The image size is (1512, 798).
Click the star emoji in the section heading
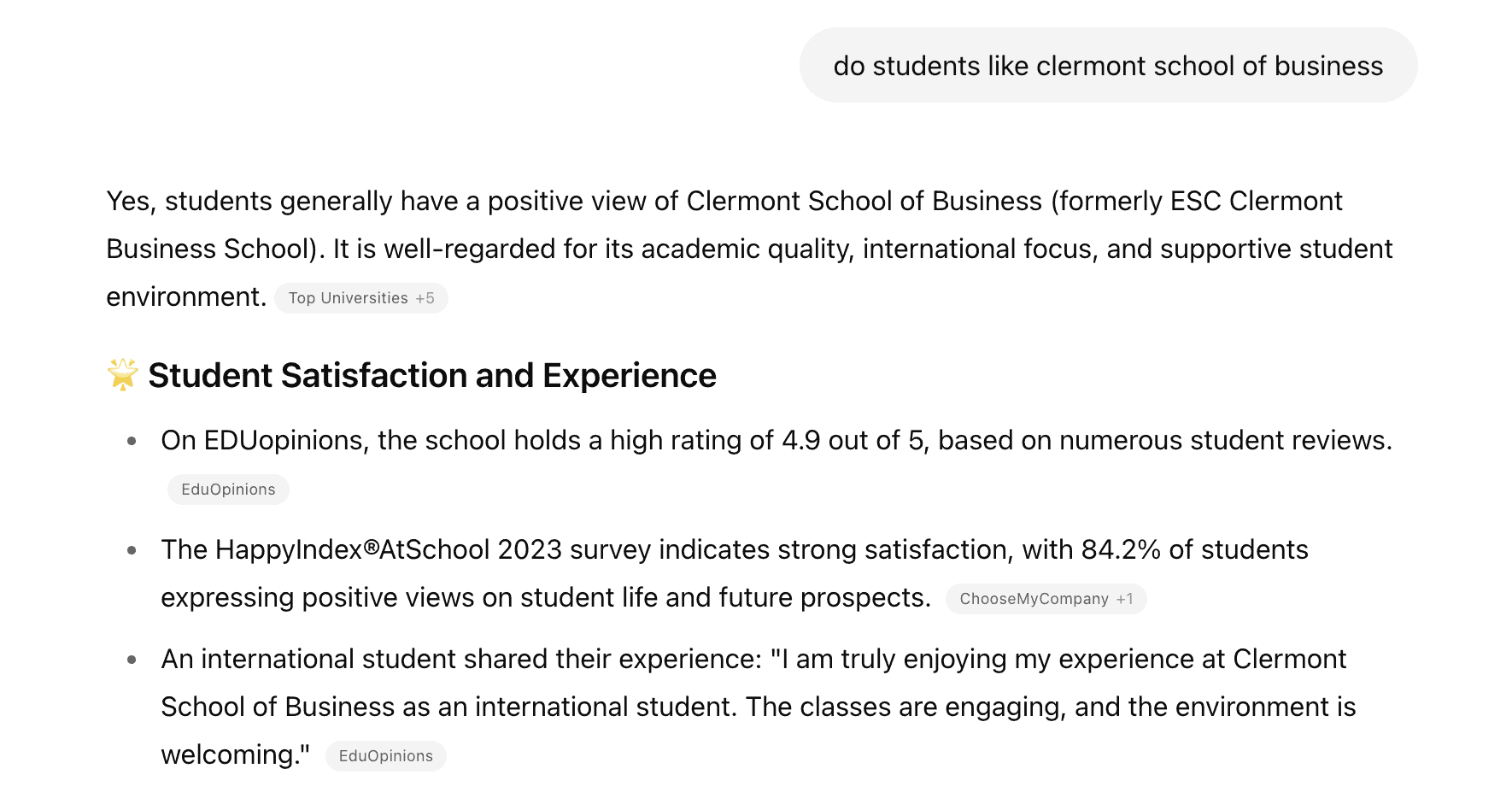[x=122, y=374]
